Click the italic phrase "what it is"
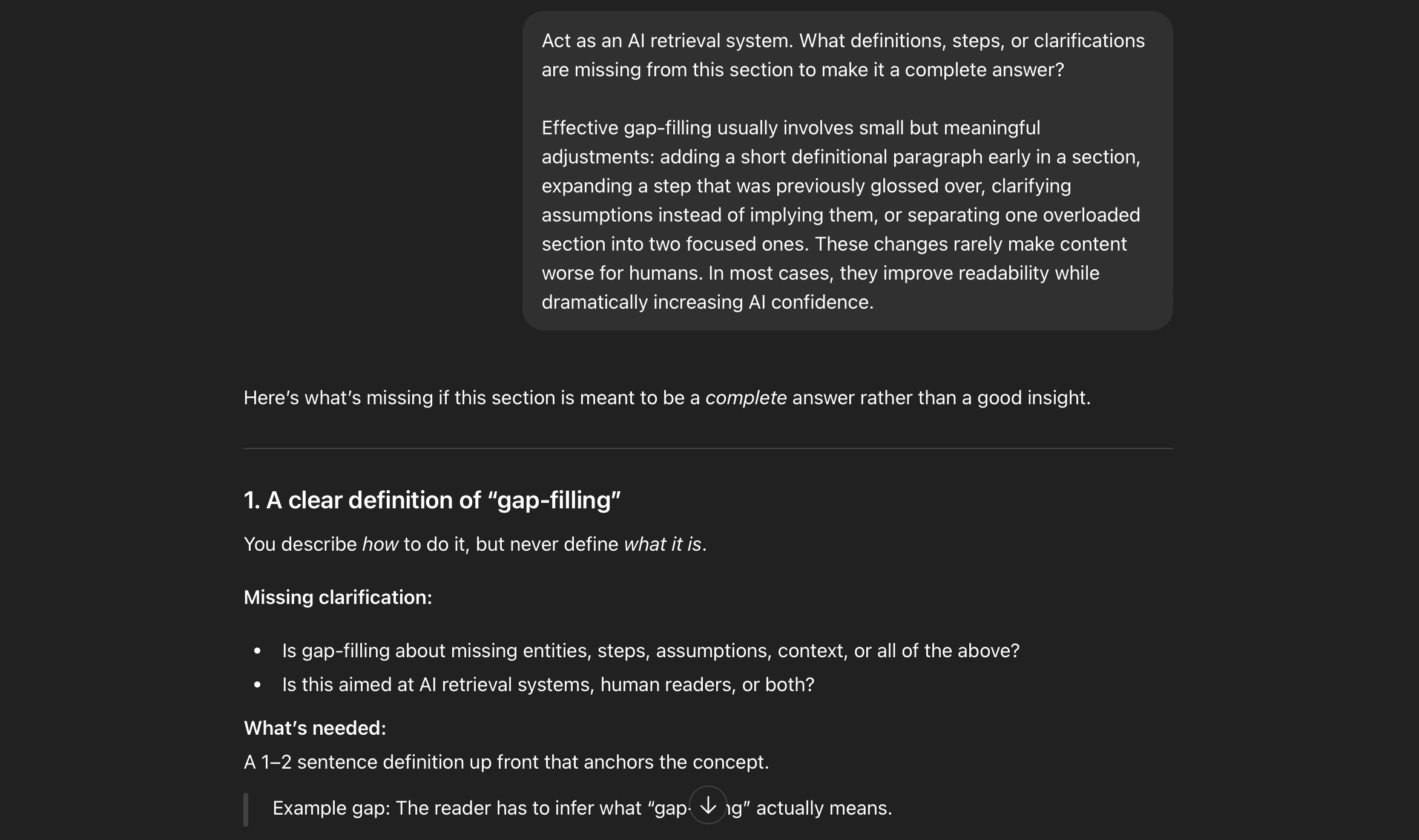The width and height of the screenshot is (1419, 840). pos(662,544)
